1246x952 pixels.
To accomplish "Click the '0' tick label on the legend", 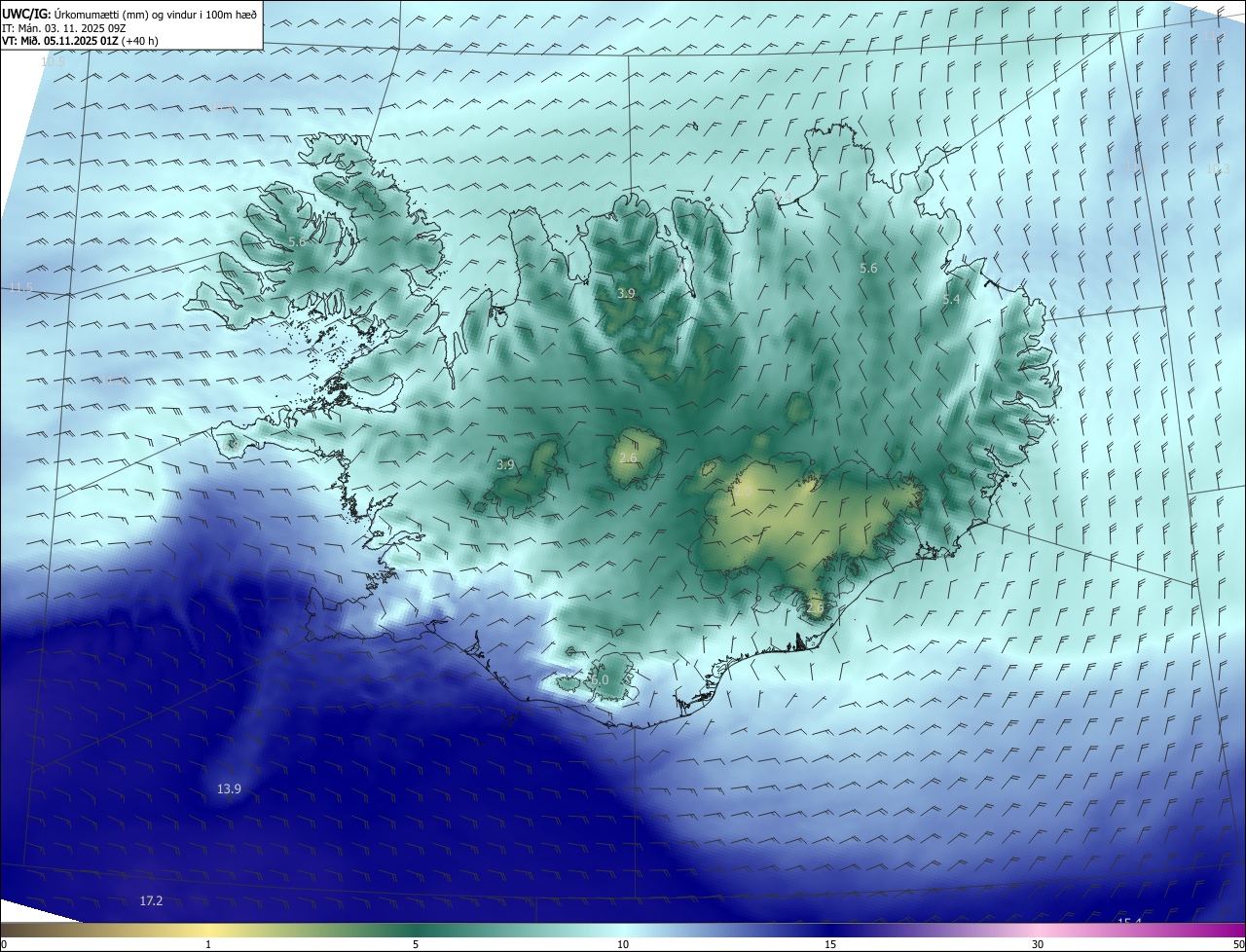I will point(3,944).
